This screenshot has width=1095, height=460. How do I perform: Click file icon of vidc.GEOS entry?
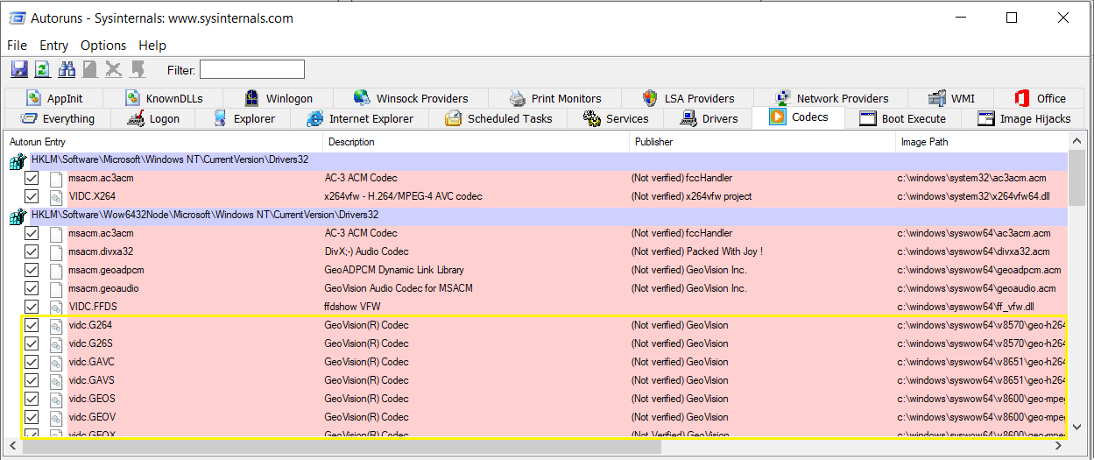[x=56, y=399]
